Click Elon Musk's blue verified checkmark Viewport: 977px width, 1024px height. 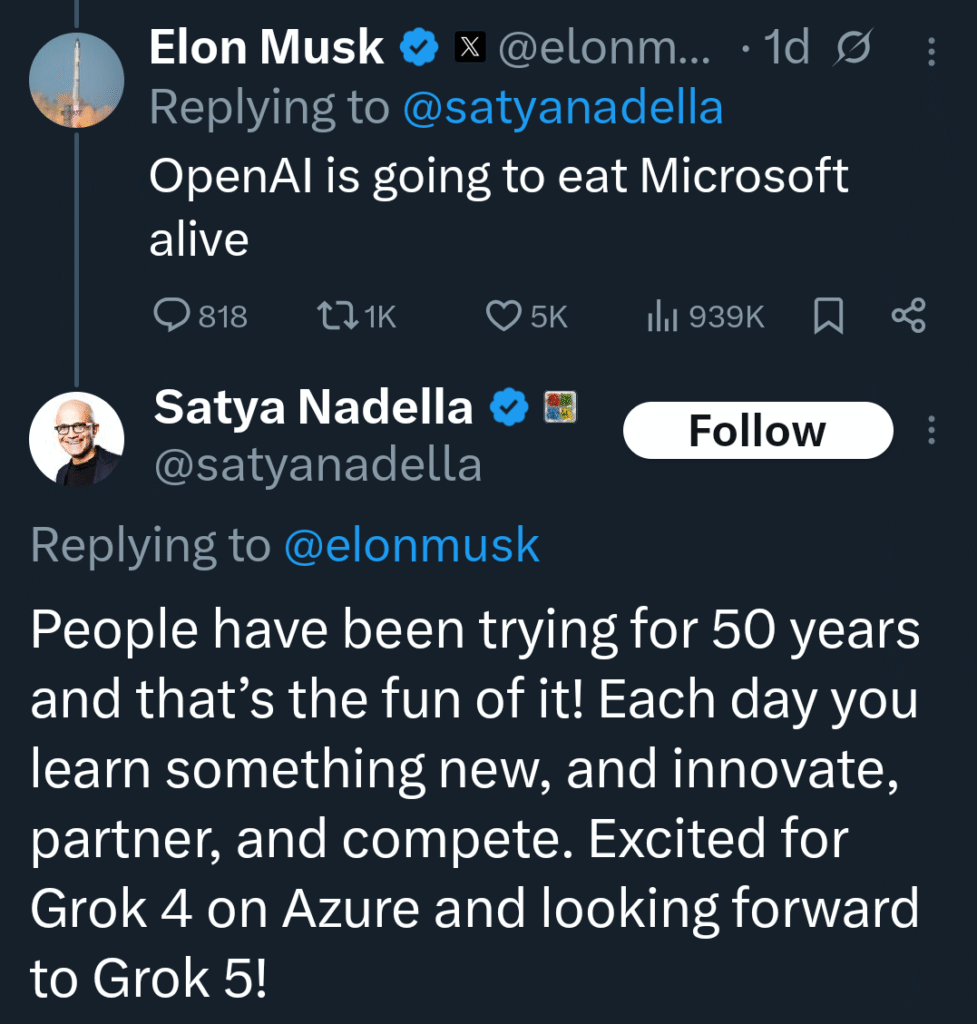419,48
